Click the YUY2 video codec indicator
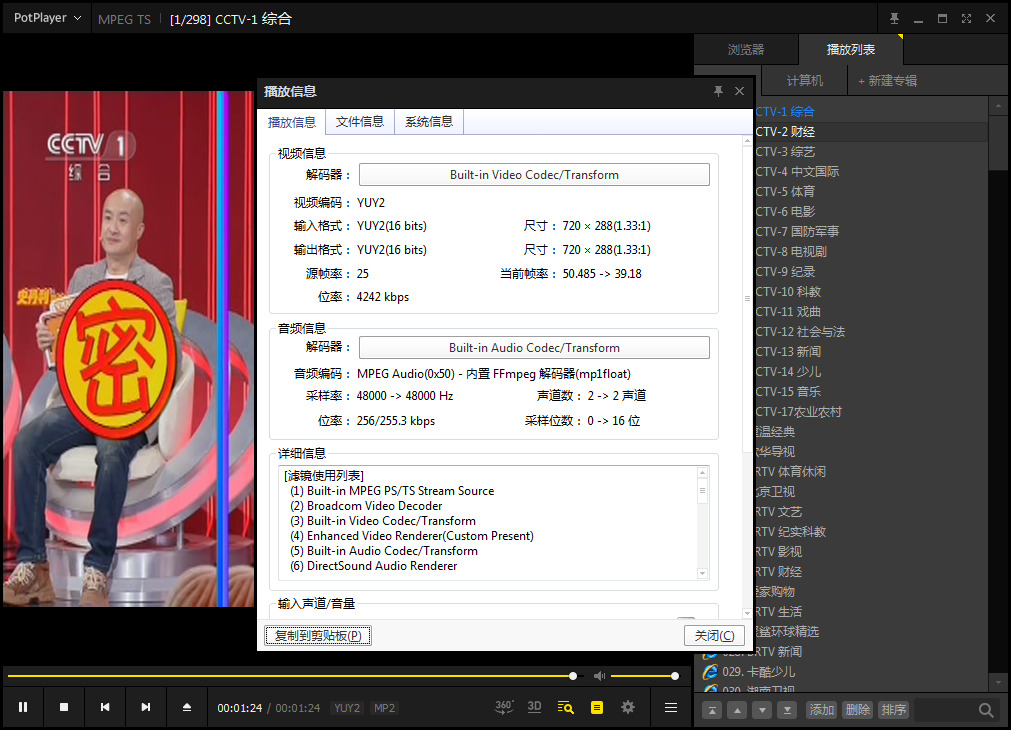Viewport: 1011px width, 730px height. pyautogui.click(x=347, y=708)
